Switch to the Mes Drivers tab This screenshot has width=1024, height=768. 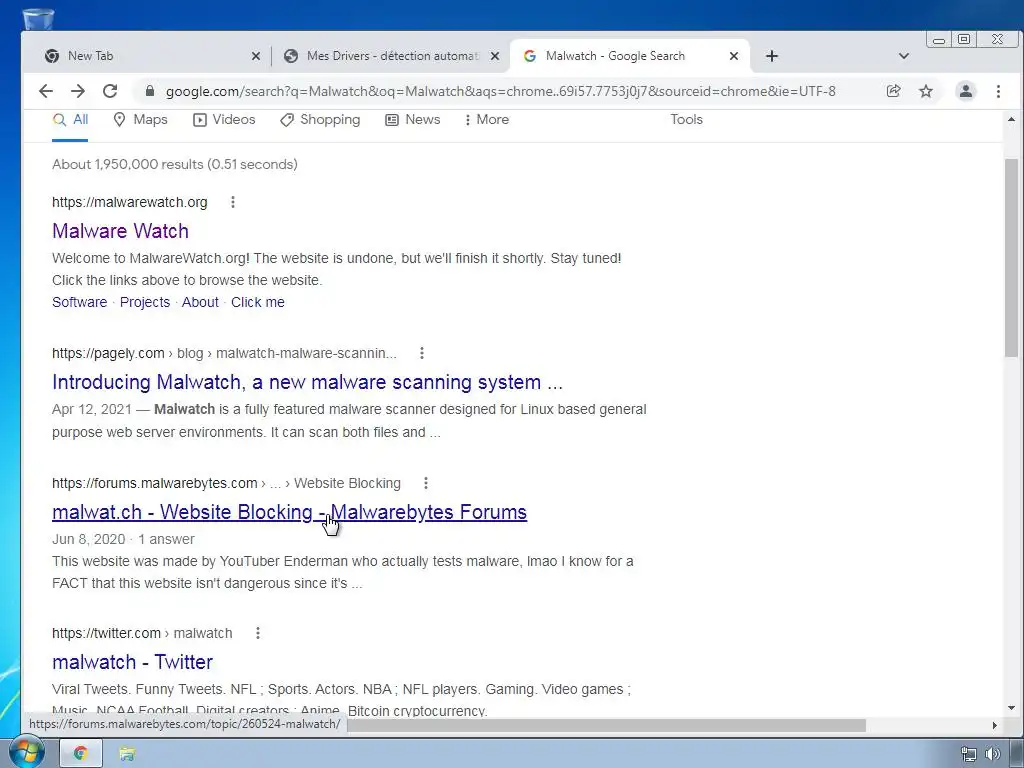point(392,56)
